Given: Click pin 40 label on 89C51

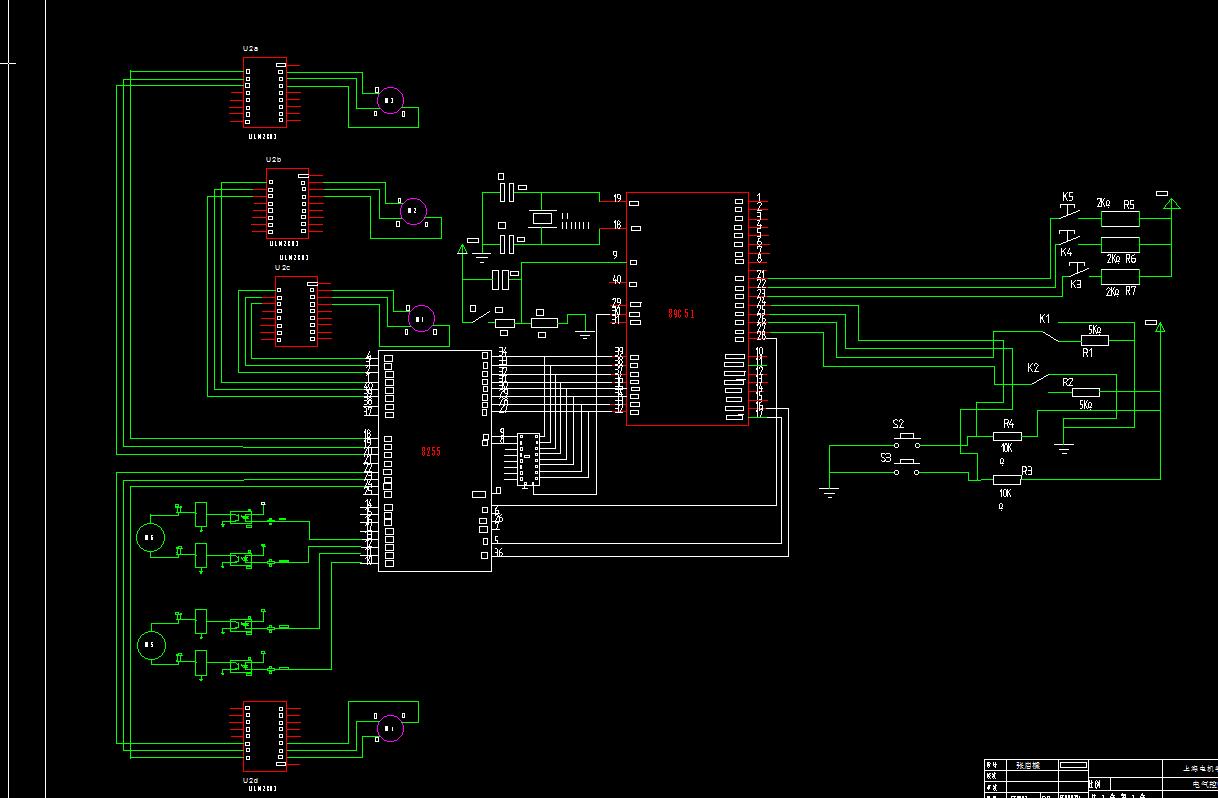Looking at the screenshot, I should click(x=617, y=280).
